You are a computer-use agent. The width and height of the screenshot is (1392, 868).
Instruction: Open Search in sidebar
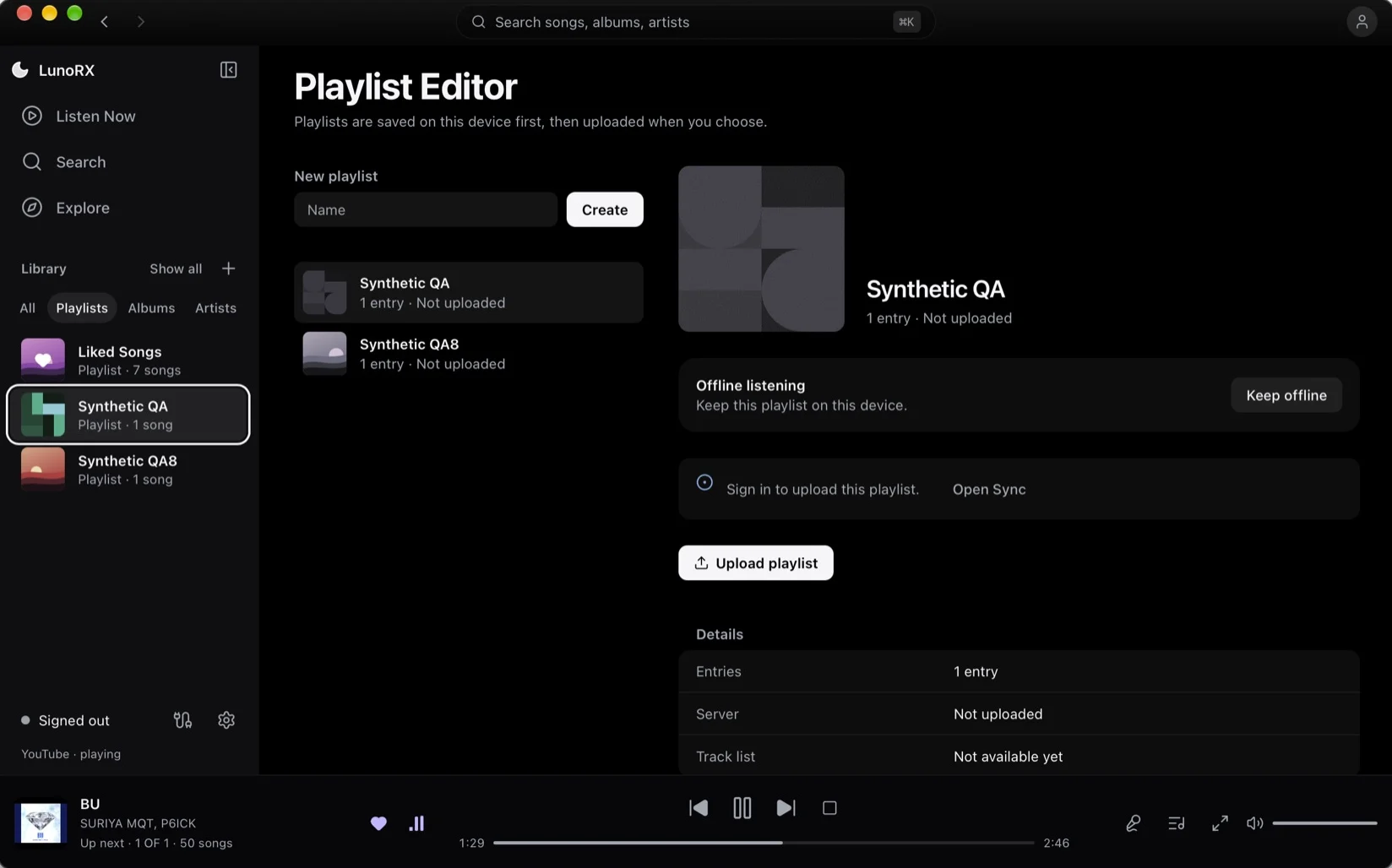coord(129,162)
